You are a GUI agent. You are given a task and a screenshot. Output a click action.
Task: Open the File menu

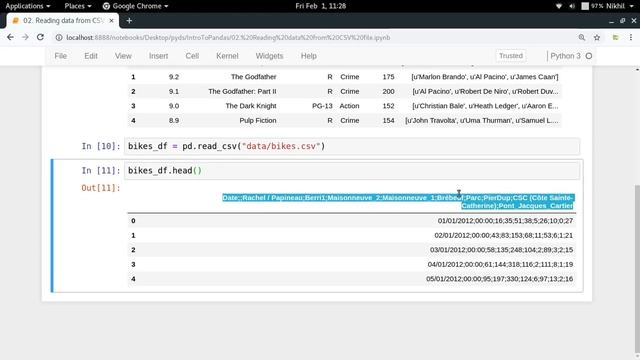[x=60, y=56]
